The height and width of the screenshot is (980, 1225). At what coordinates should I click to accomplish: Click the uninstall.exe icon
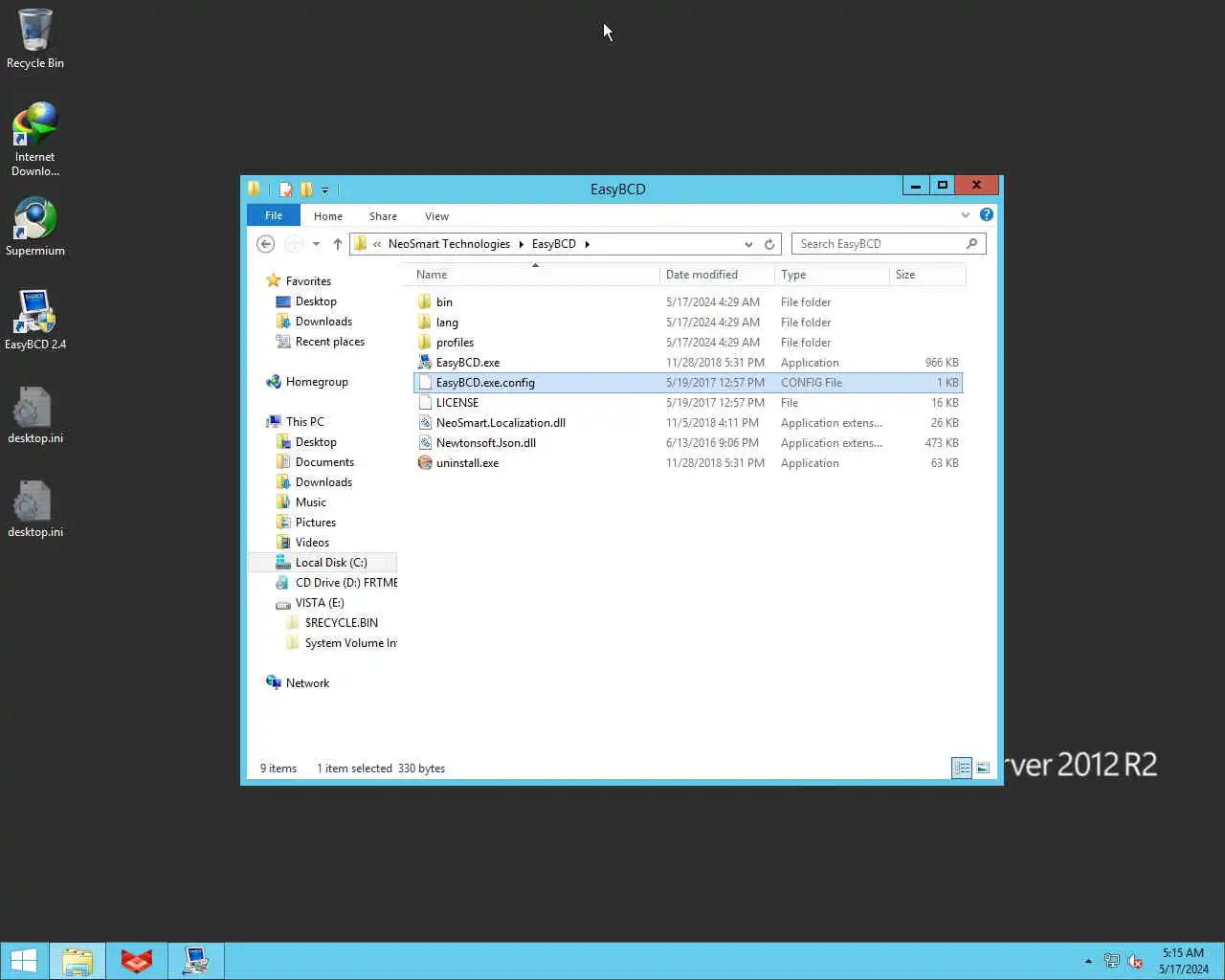pyautogui.click(x=425, y=463)
